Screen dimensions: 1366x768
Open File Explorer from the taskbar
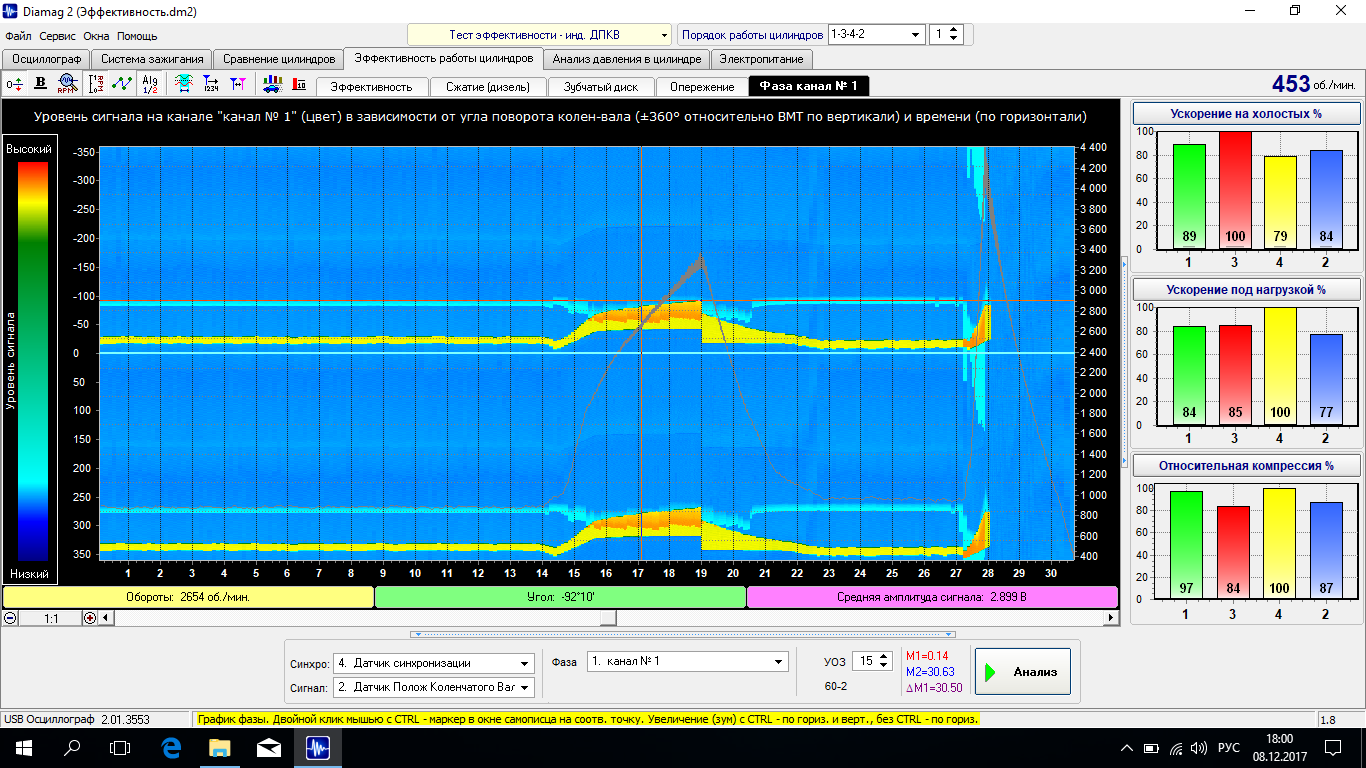pyautogui.click(x=220, y=747)
